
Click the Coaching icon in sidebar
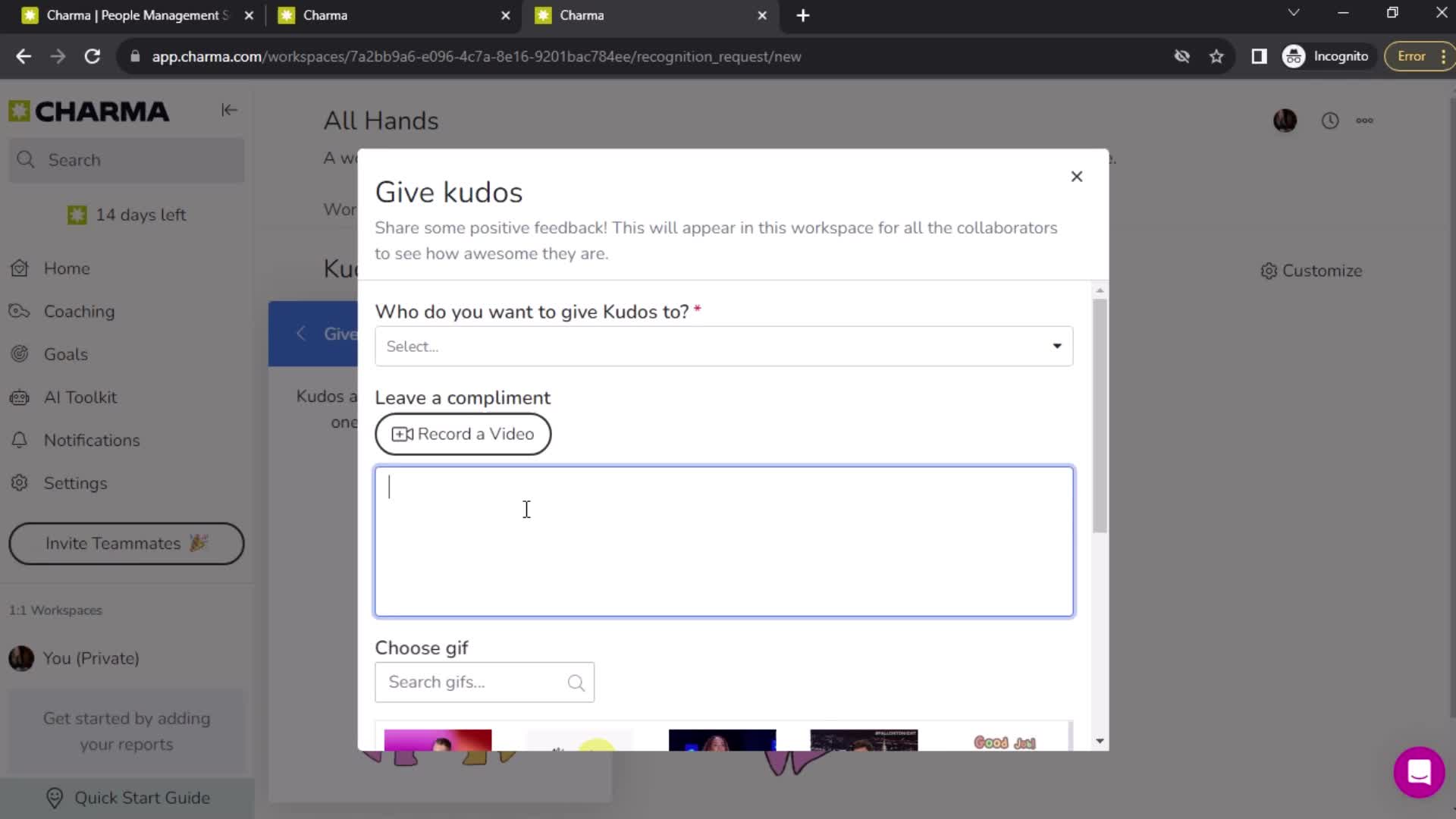(x=20, y=311)
